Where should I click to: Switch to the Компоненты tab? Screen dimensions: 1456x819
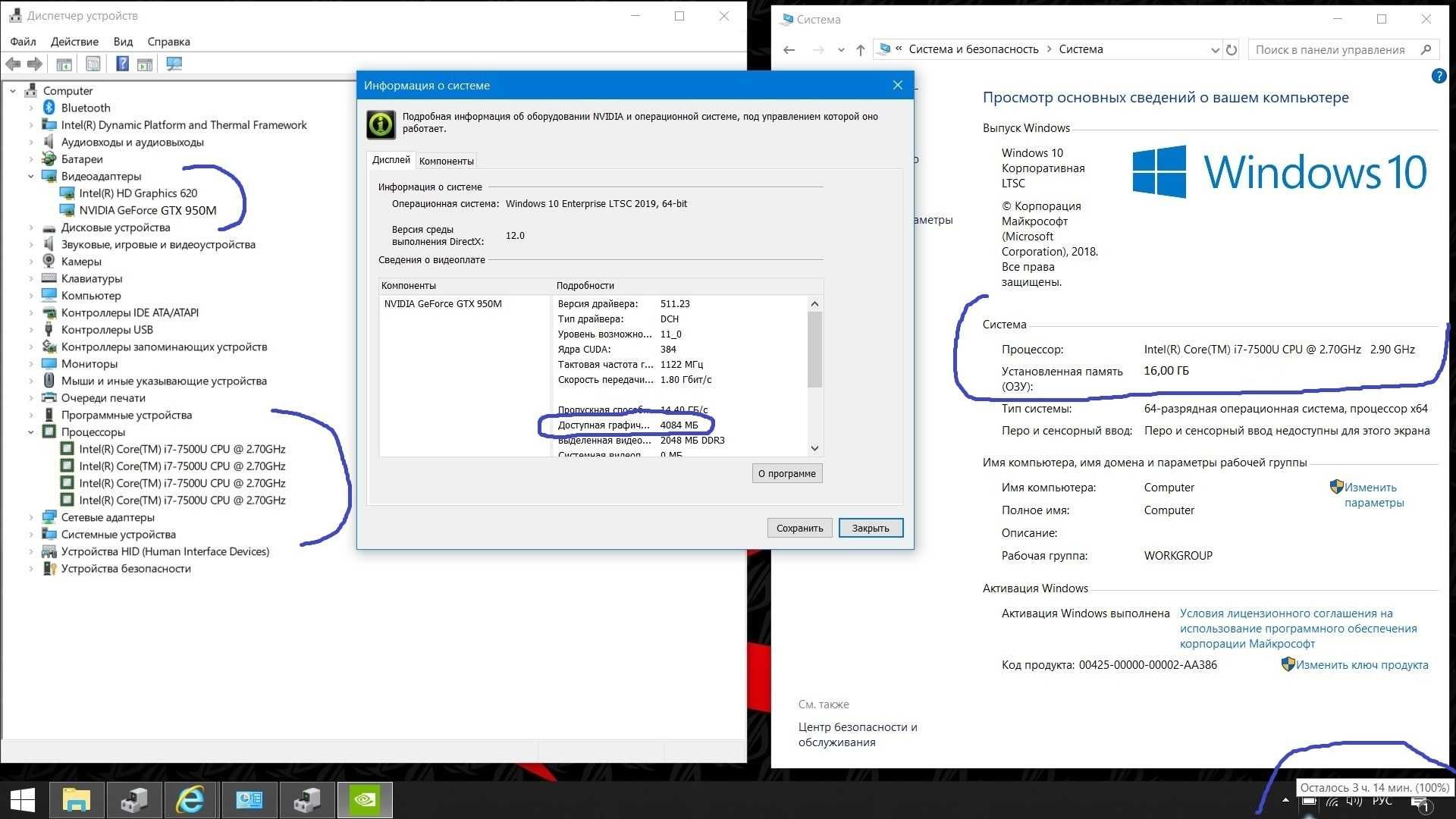(446, 161)
